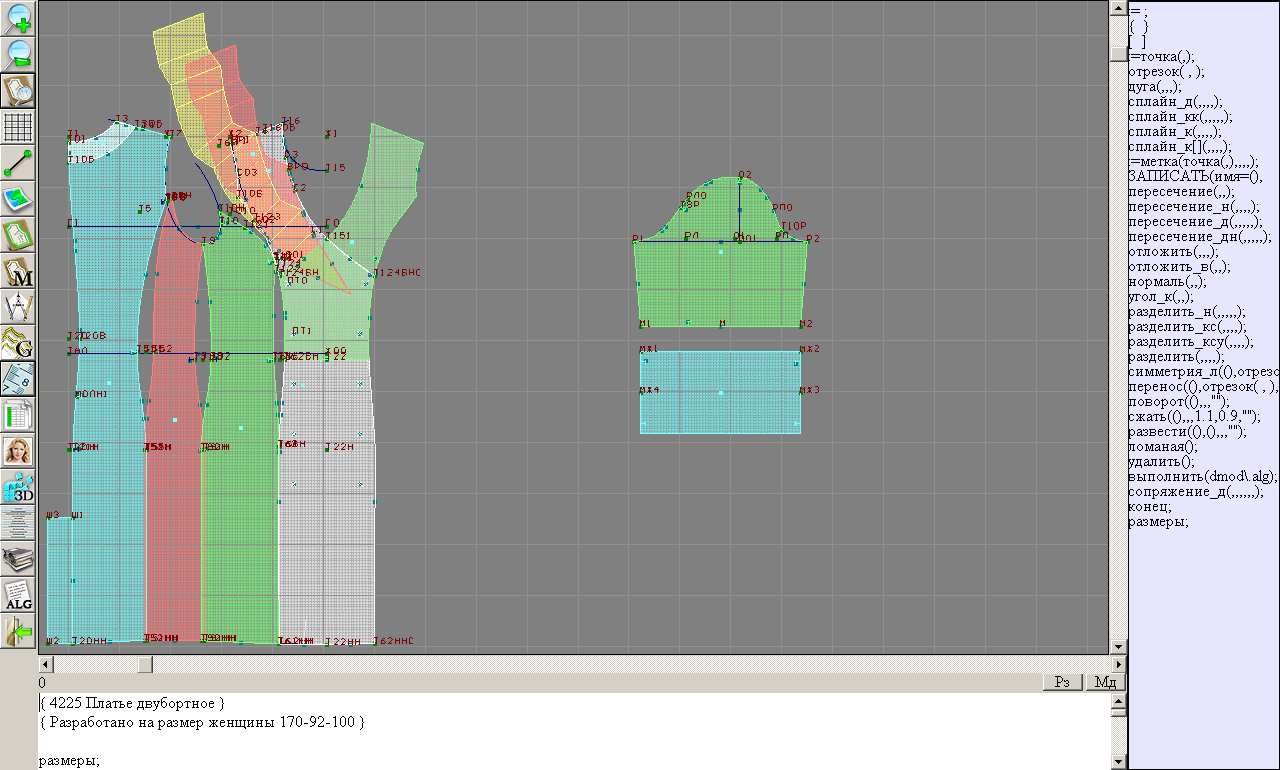This screenshot has width=1280, height=770.
Task: Click the woman portrait icon
Action: tap(19, 450)
